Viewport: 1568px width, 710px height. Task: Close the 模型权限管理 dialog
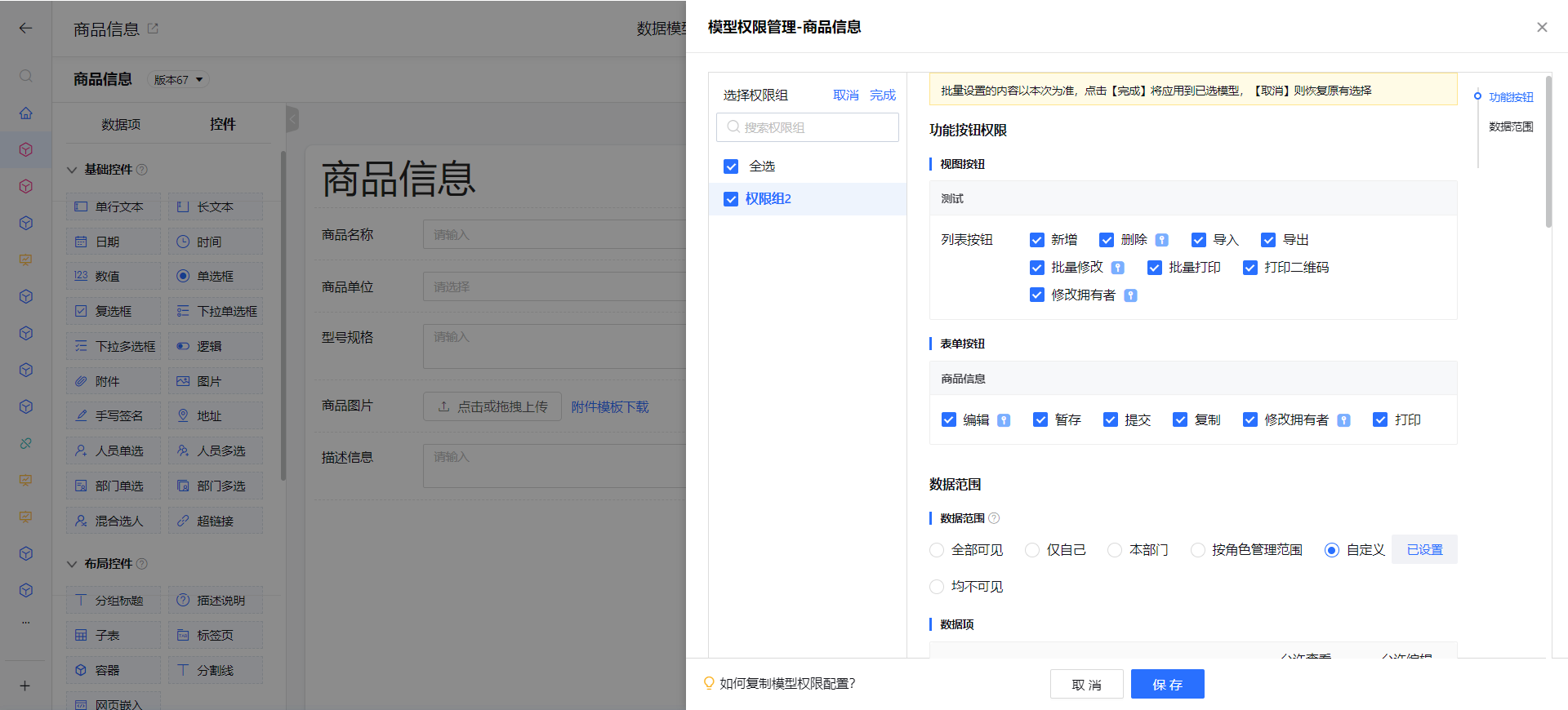point(1542,28)
